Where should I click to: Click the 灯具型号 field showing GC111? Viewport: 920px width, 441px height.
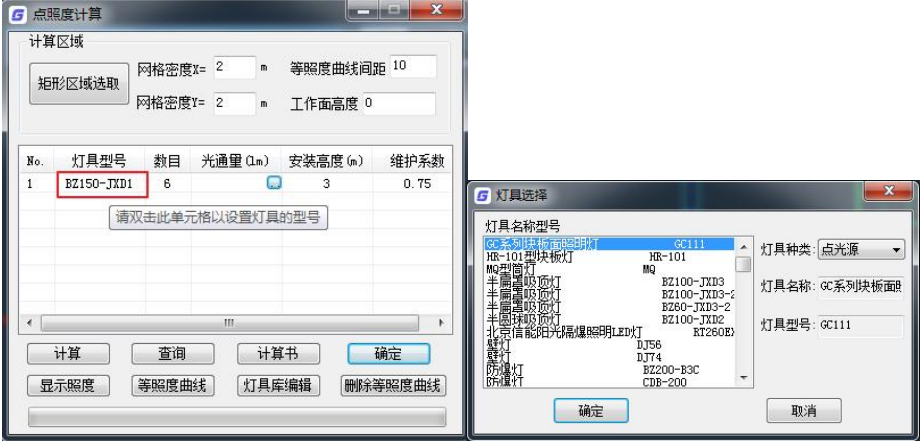(861, 325)
